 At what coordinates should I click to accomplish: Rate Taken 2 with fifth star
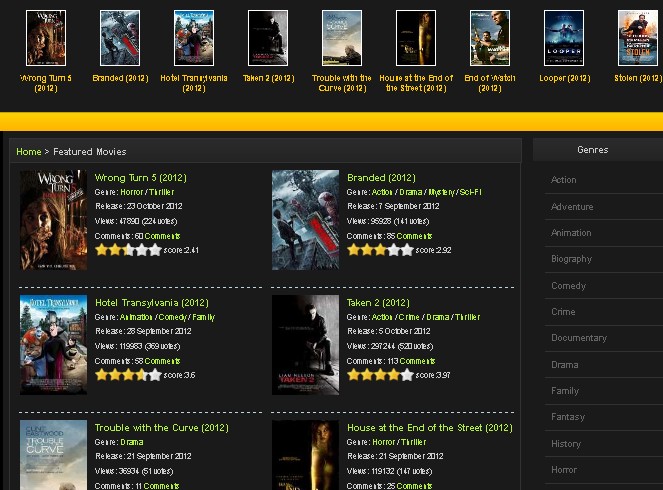click(407, 375)
